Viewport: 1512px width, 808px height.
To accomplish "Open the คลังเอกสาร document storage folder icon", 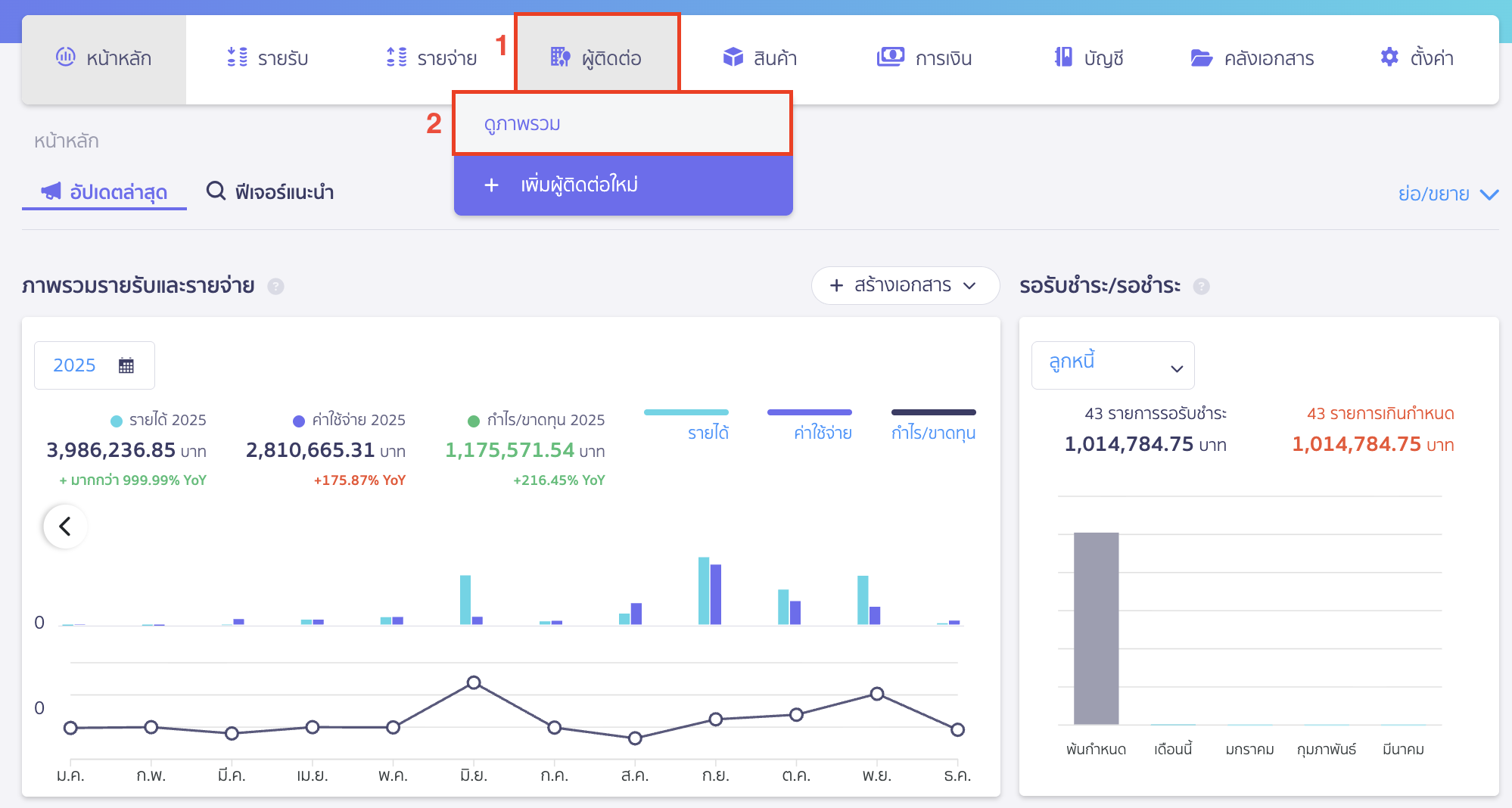I will click(x=1202, y=56).
